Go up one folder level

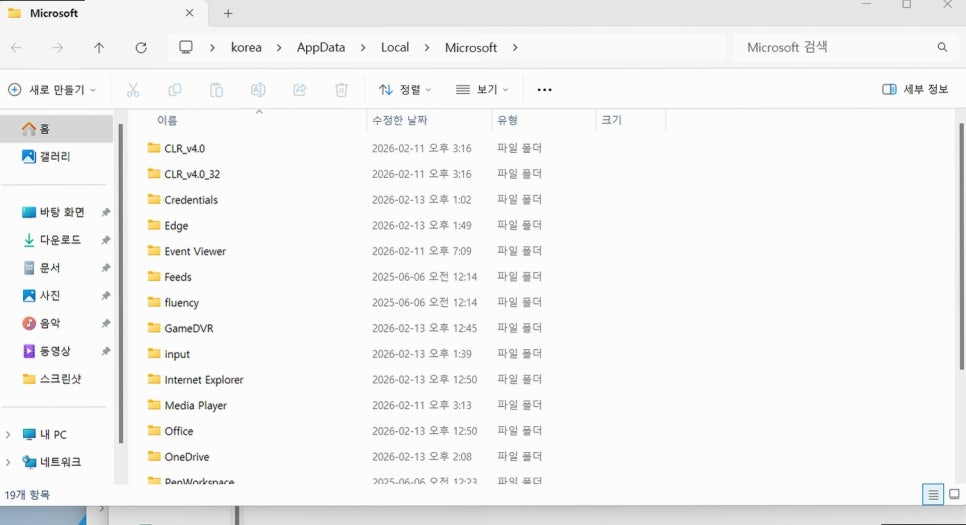tap(99, 47)
